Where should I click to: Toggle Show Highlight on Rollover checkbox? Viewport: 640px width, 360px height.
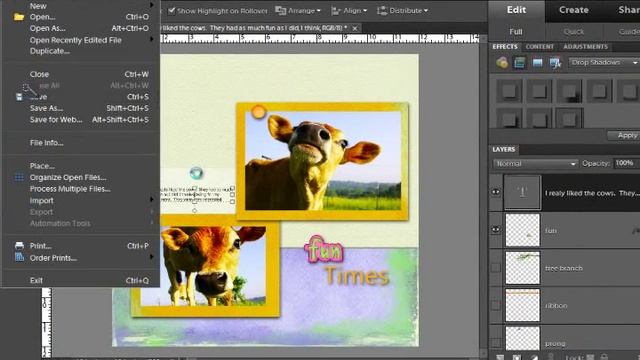[x=172, y=11]
